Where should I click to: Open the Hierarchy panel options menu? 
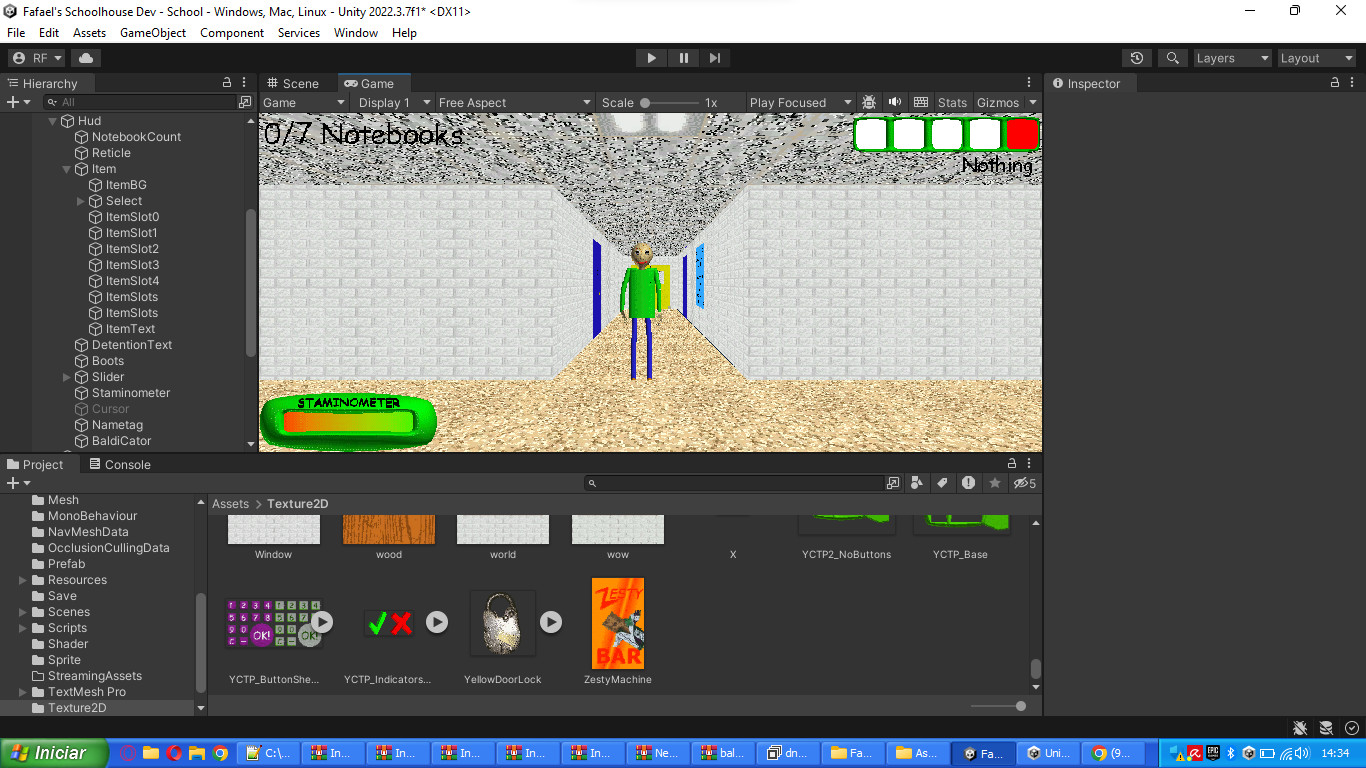point(246,83)
